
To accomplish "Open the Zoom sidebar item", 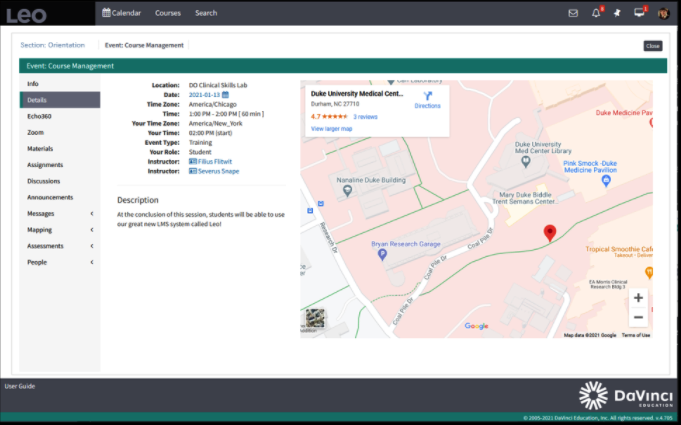I will [60, 132].
